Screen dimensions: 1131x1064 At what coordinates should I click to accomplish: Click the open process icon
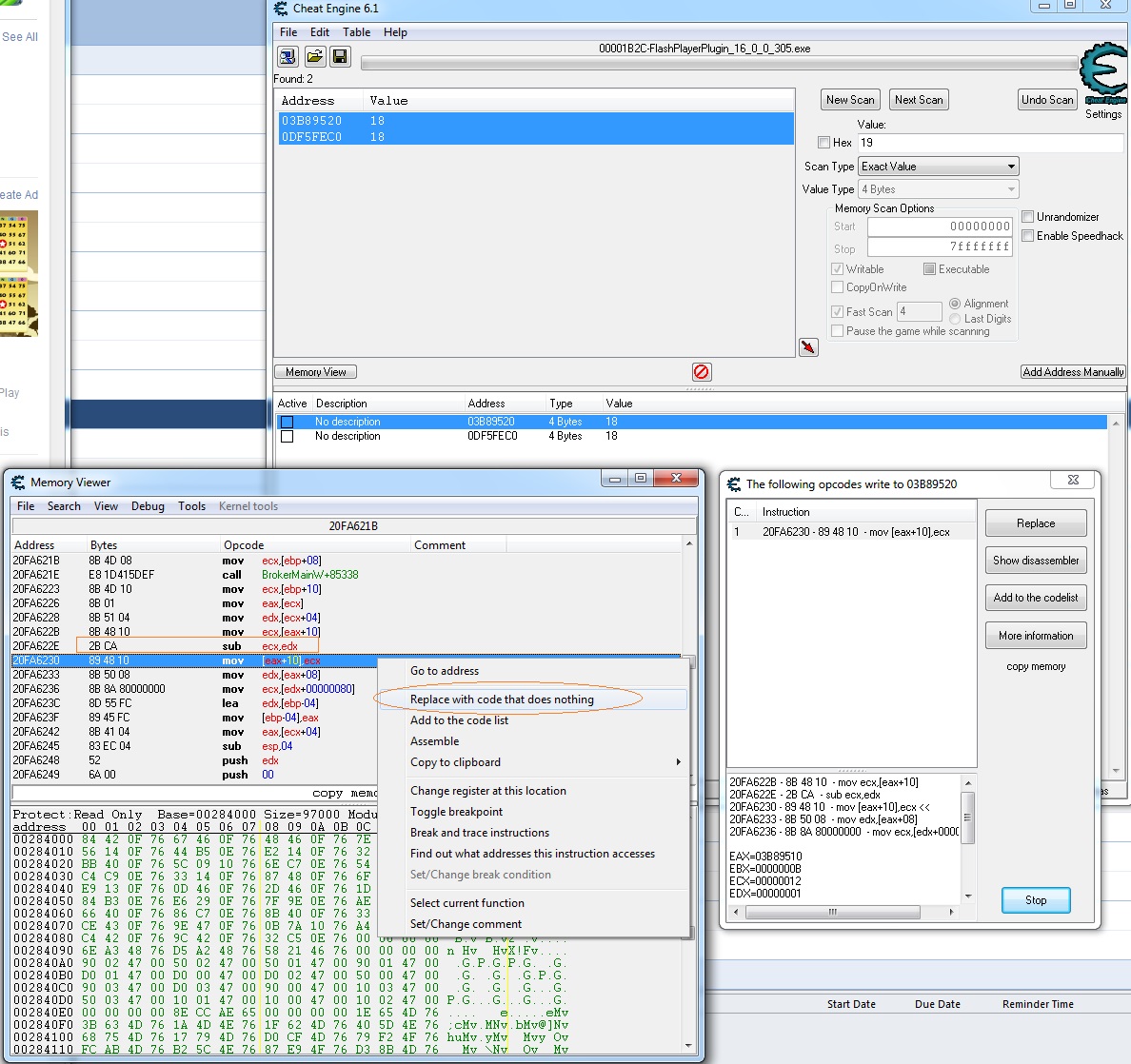(288, 57)
